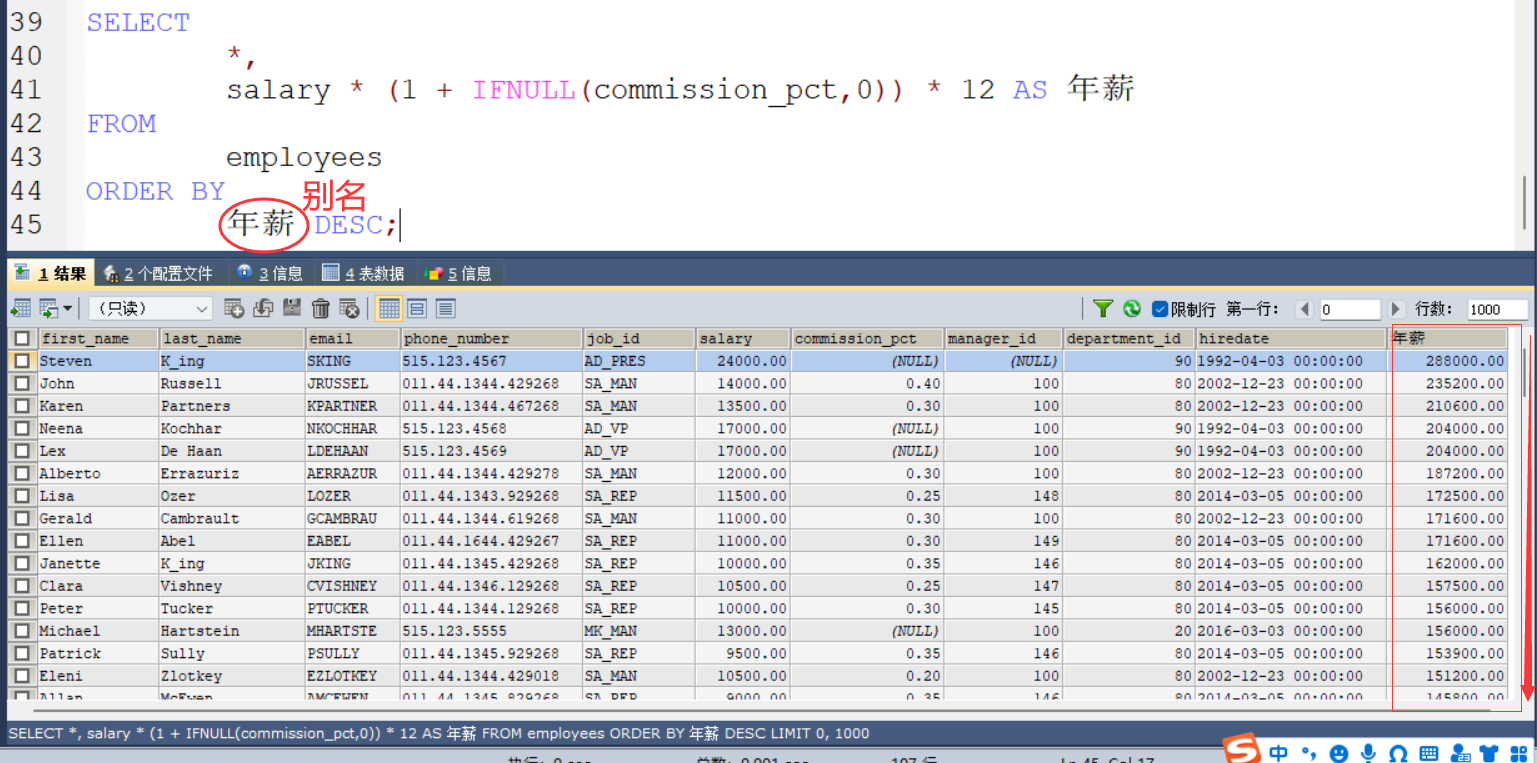Click the hiredate column header
This screenshot has width=1537, height=763.
(1292, 338)
